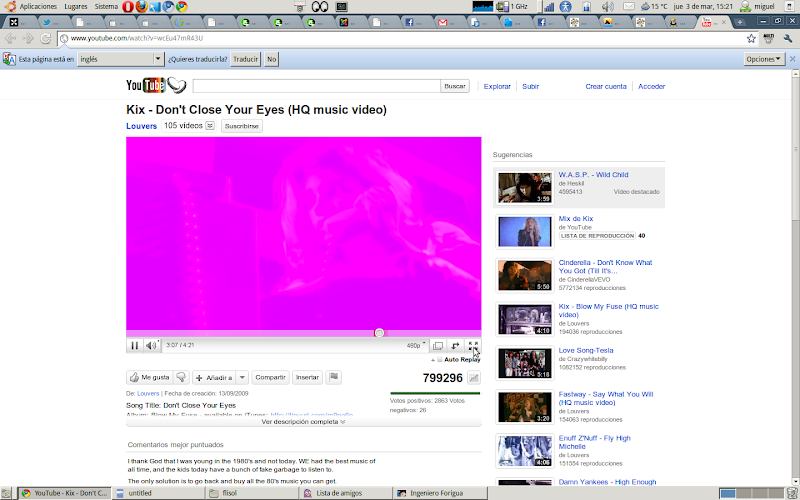Click the Compartir button
Image resolution: width=800 pixels, height=500 pixels.
(270, 378)
